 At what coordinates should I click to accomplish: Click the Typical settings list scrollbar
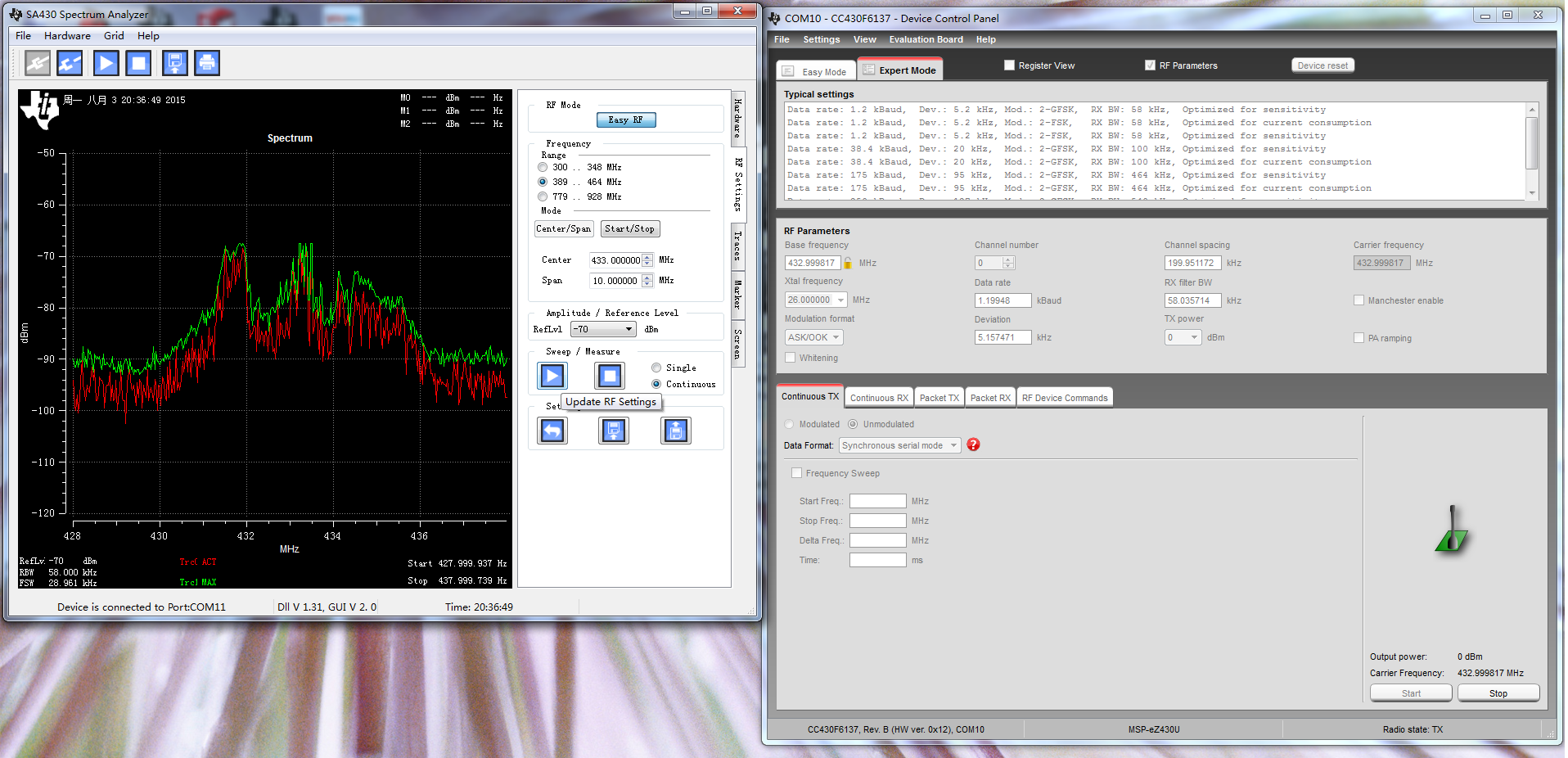coord(1532,151)
